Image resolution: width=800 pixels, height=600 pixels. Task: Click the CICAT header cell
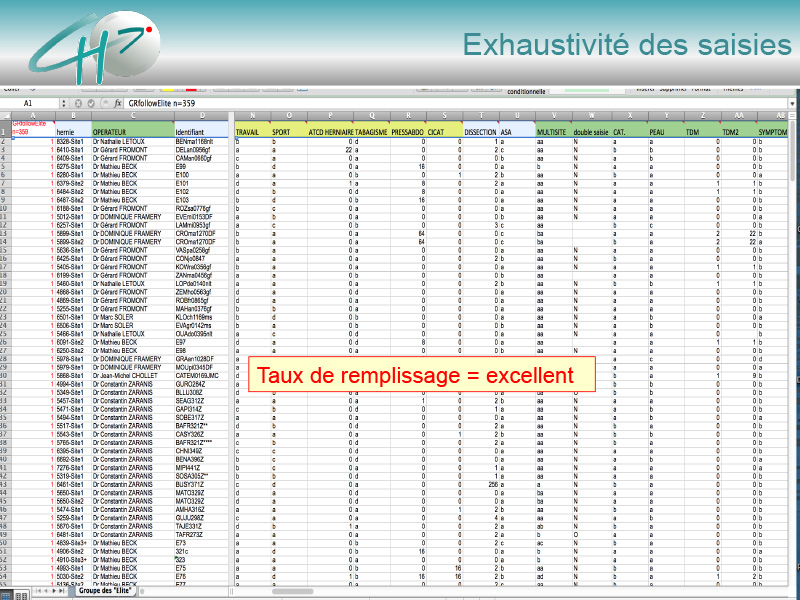(444, 129)
